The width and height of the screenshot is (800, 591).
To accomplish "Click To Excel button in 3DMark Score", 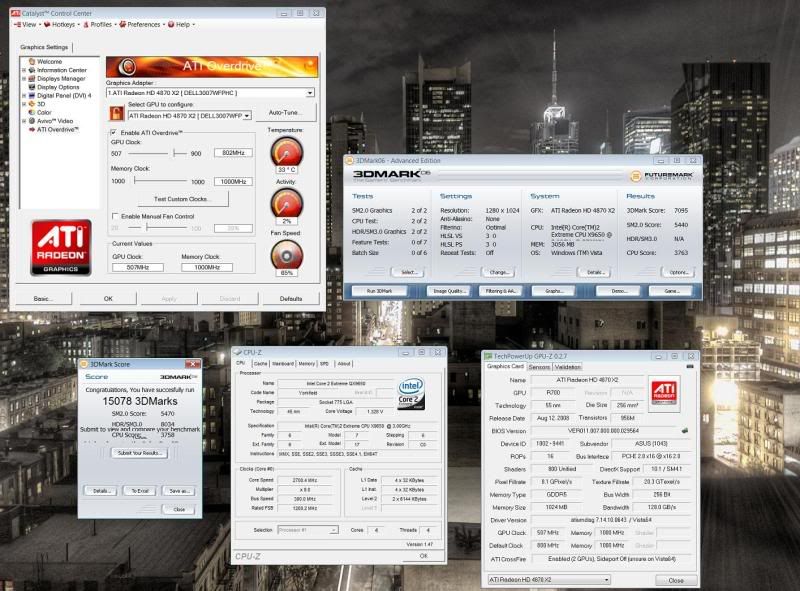I will [x=140, y=491].
